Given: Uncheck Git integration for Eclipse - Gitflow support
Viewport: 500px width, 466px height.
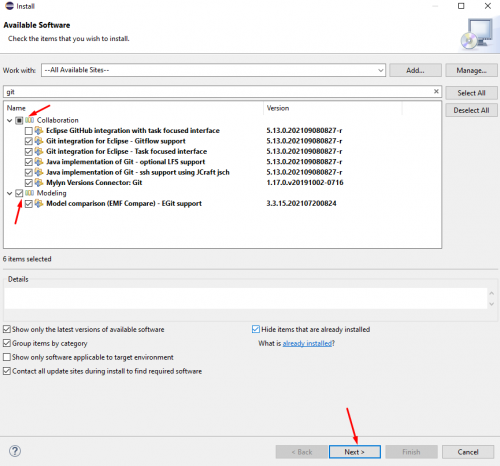Looking at the screenshot, I should [29, 141].
